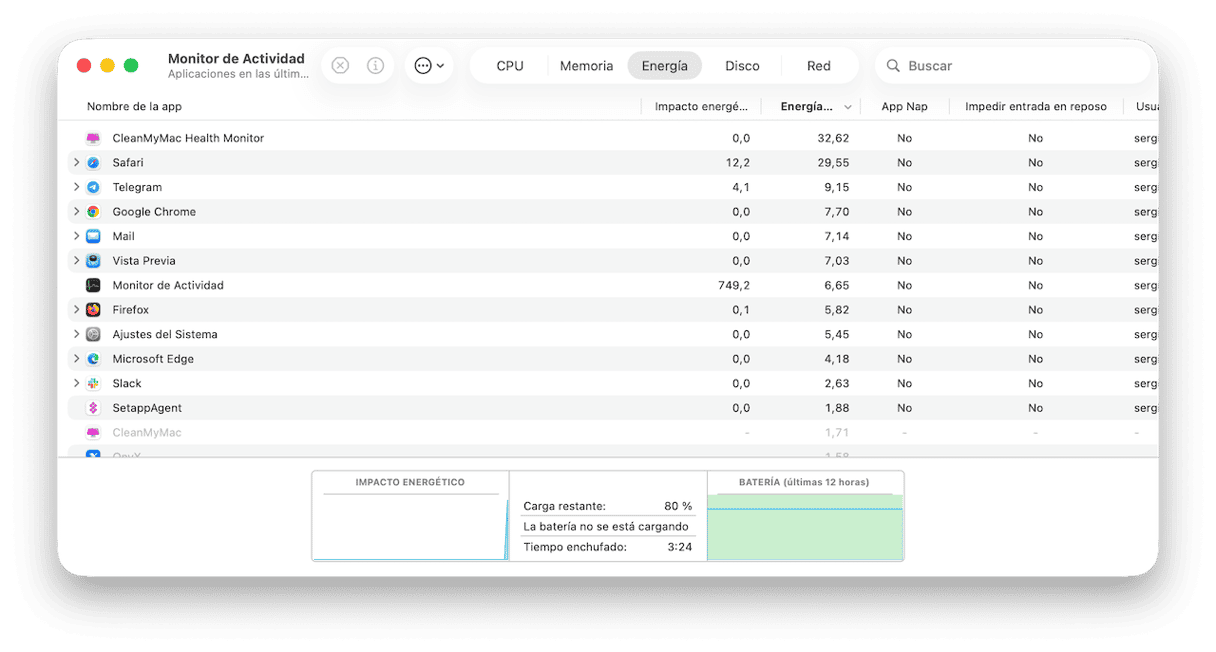Click the Microsoft Edge icon
1216x652 pixels.
point(93,359)
